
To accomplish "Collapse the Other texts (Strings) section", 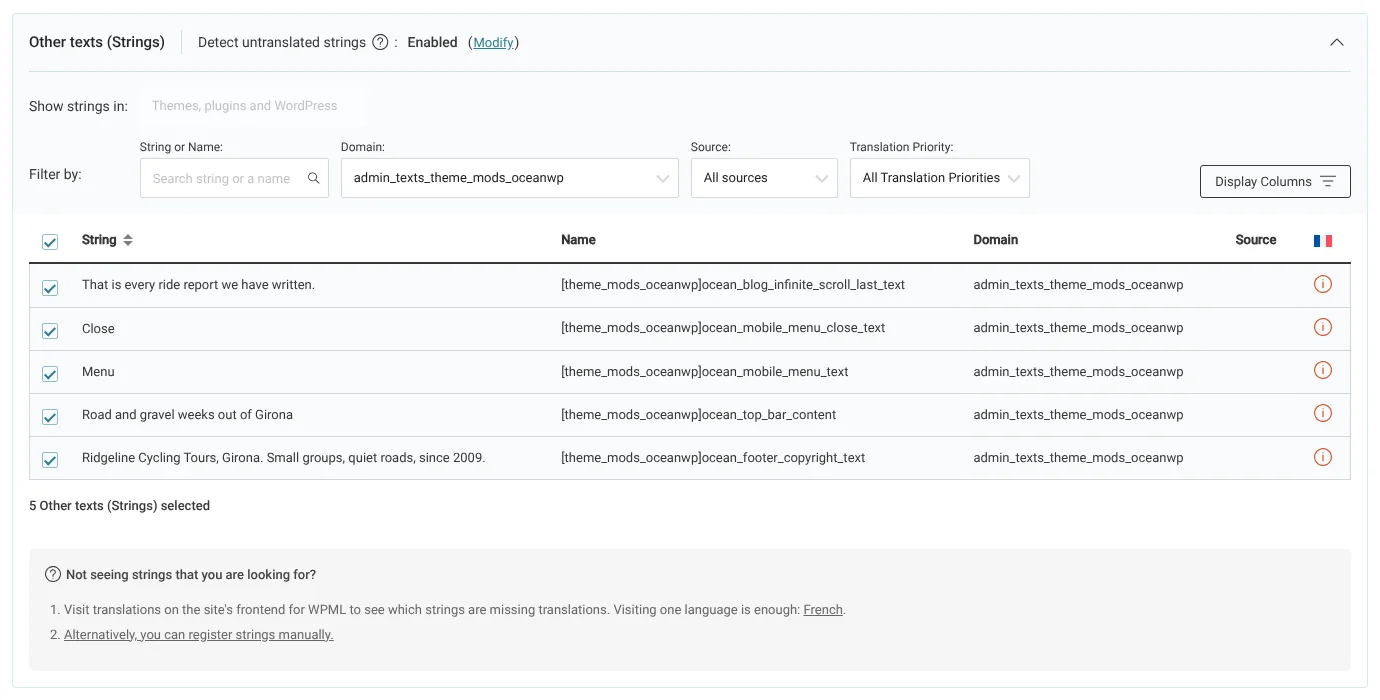I will click(x=1336, y=42).
